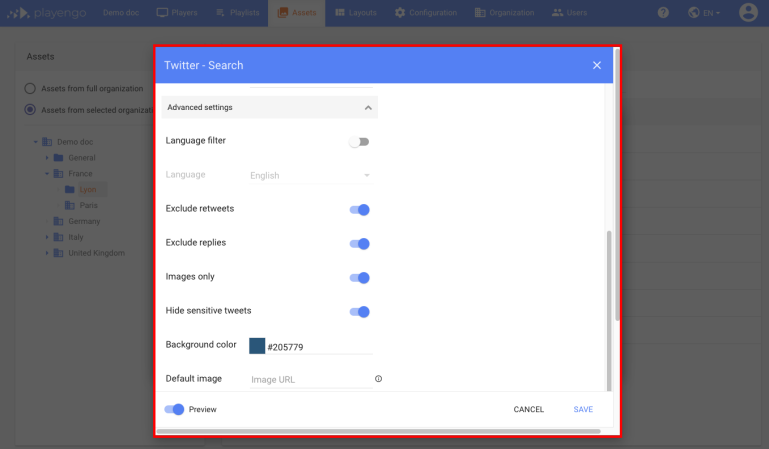Click the Italy building icon
The image size is (769, 449).
tap(58, 237)
